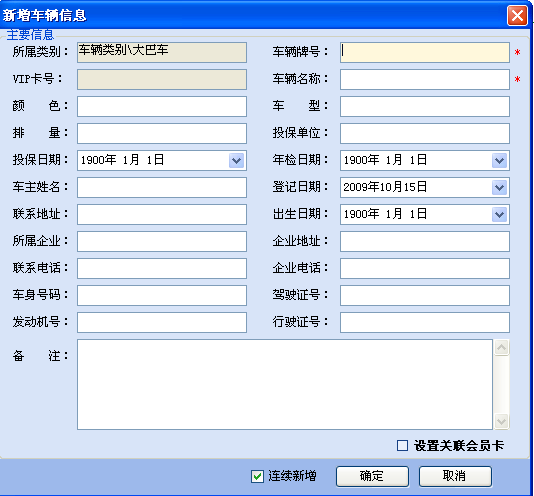Open the 投保日期 date dropdown

(x=236, y=160)
